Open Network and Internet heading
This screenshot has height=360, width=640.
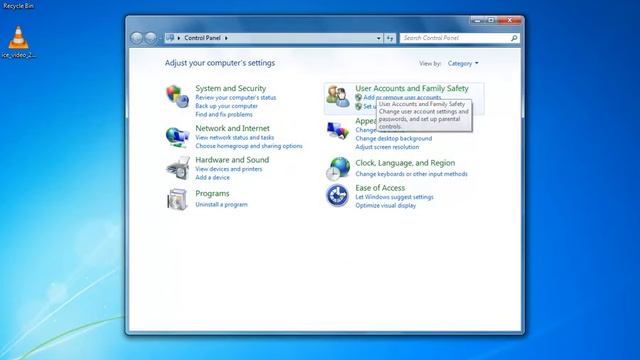232,128
